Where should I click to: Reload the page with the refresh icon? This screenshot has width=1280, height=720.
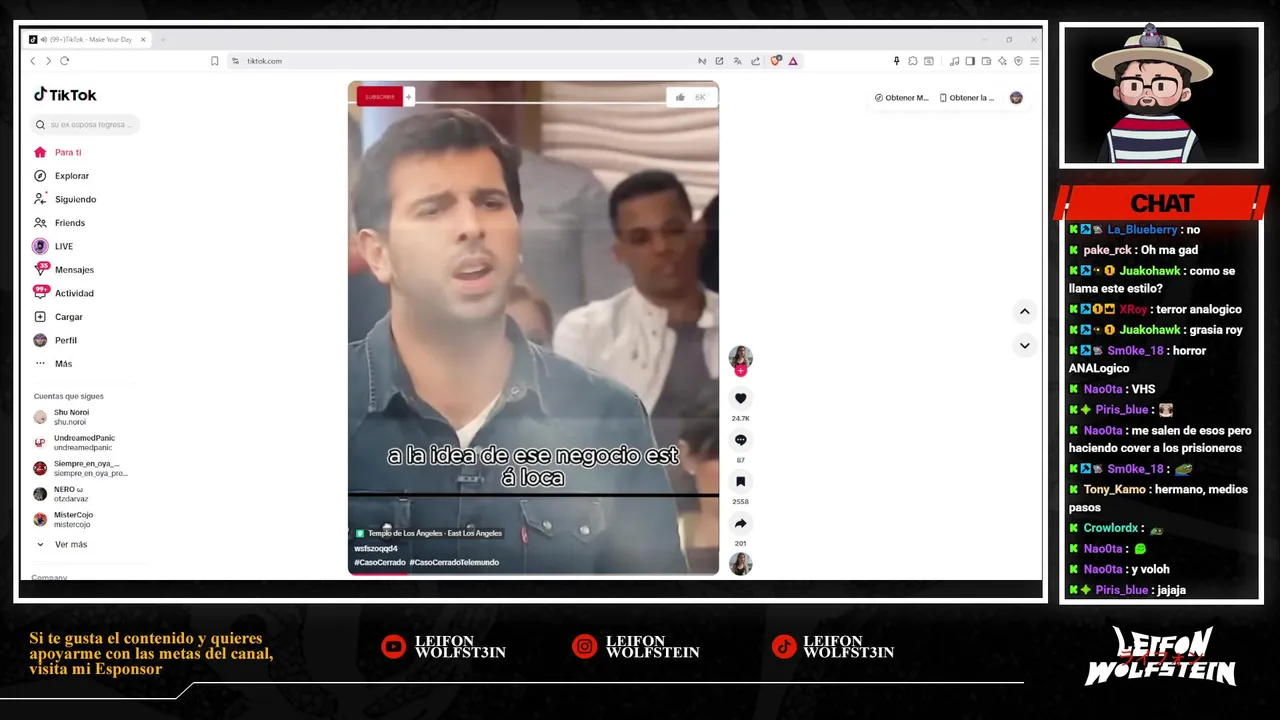(65, 61)
